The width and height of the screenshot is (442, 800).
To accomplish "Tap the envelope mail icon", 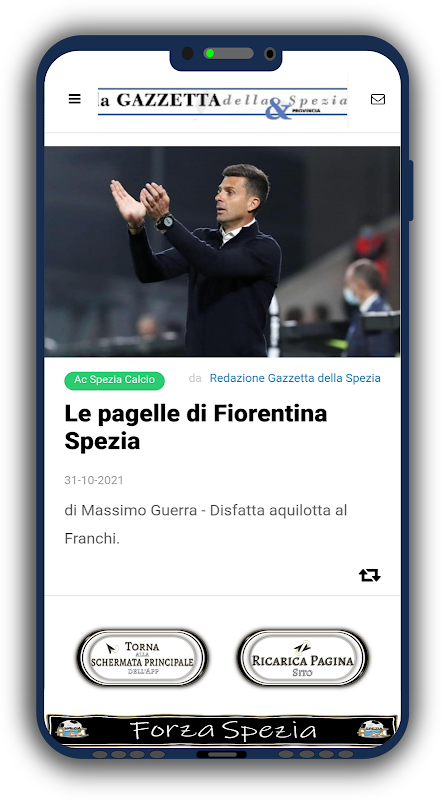I will pos(378,99).
